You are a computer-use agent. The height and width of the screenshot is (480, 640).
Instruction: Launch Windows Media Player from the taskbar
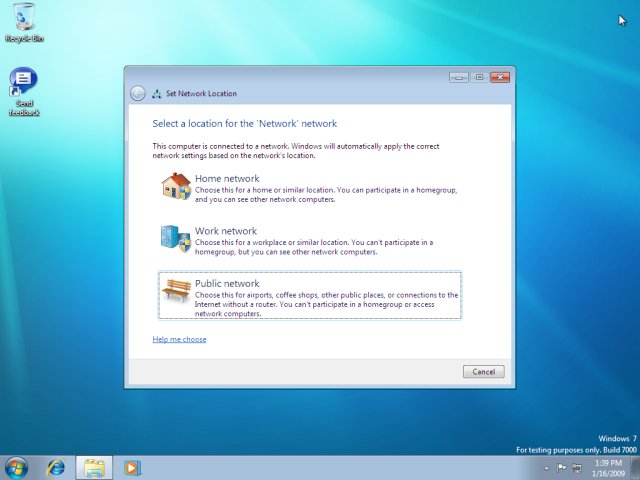(x=132, y=468)
